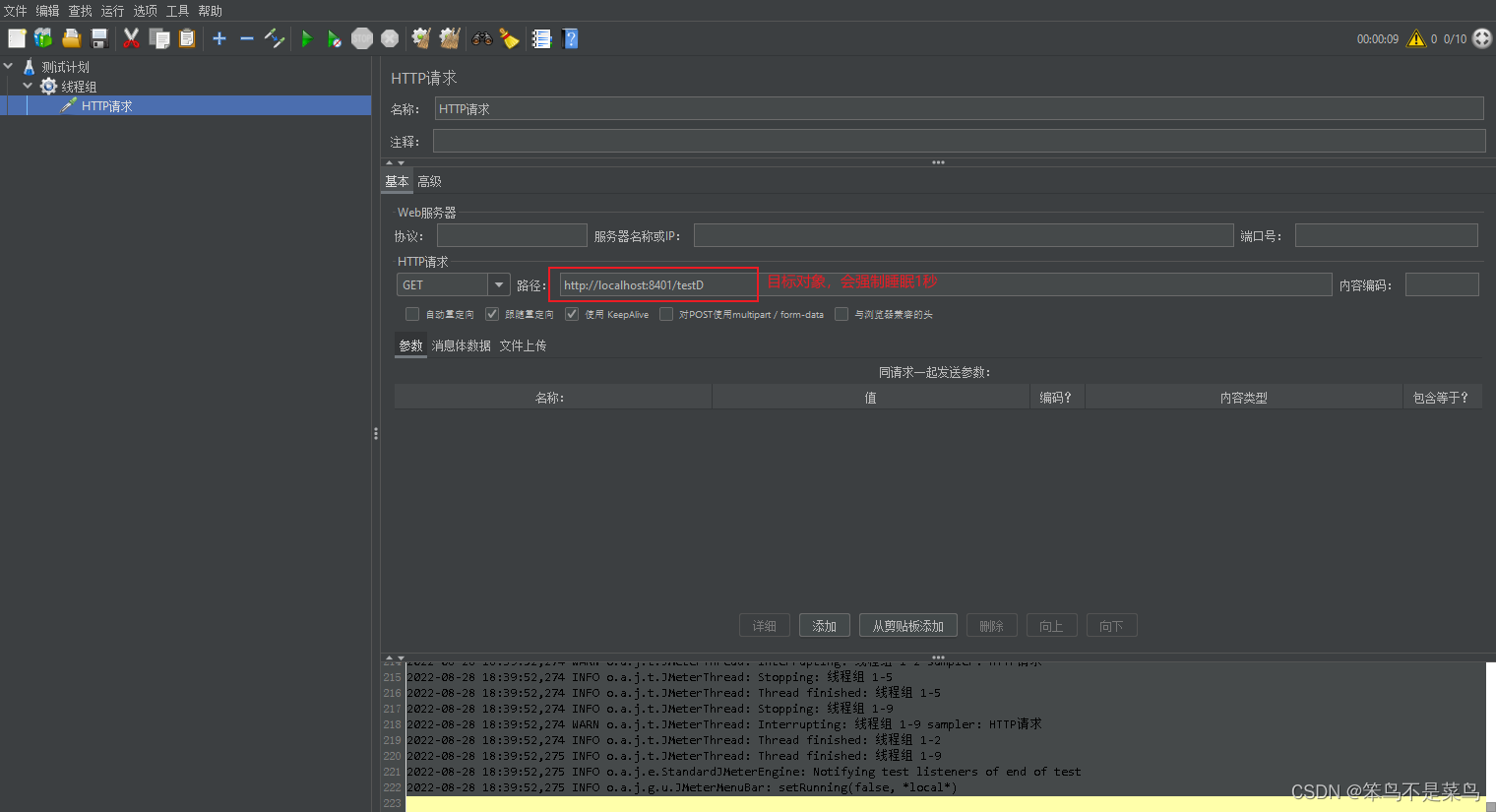
Task: Click the 从剪贴板添加 button
Action: point(908,626)
